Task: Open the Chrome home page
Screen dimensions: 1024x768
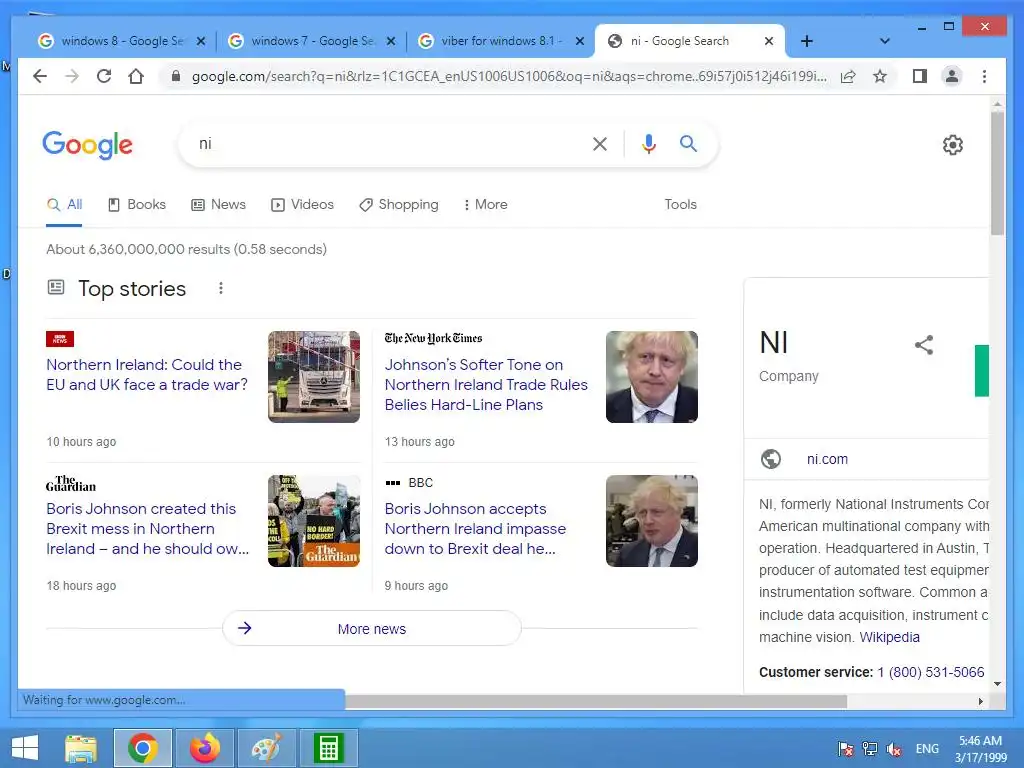Action: [136, 76]
